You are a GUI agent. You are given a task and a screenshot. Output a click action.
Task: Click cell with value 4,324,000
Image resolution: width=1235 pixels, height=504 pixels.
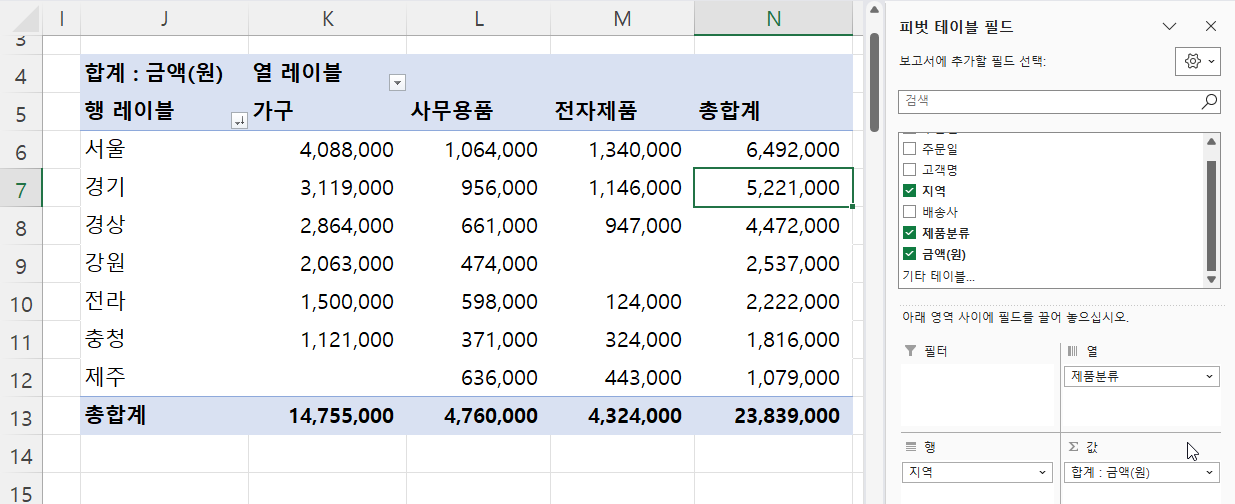[x=622, y=416]
